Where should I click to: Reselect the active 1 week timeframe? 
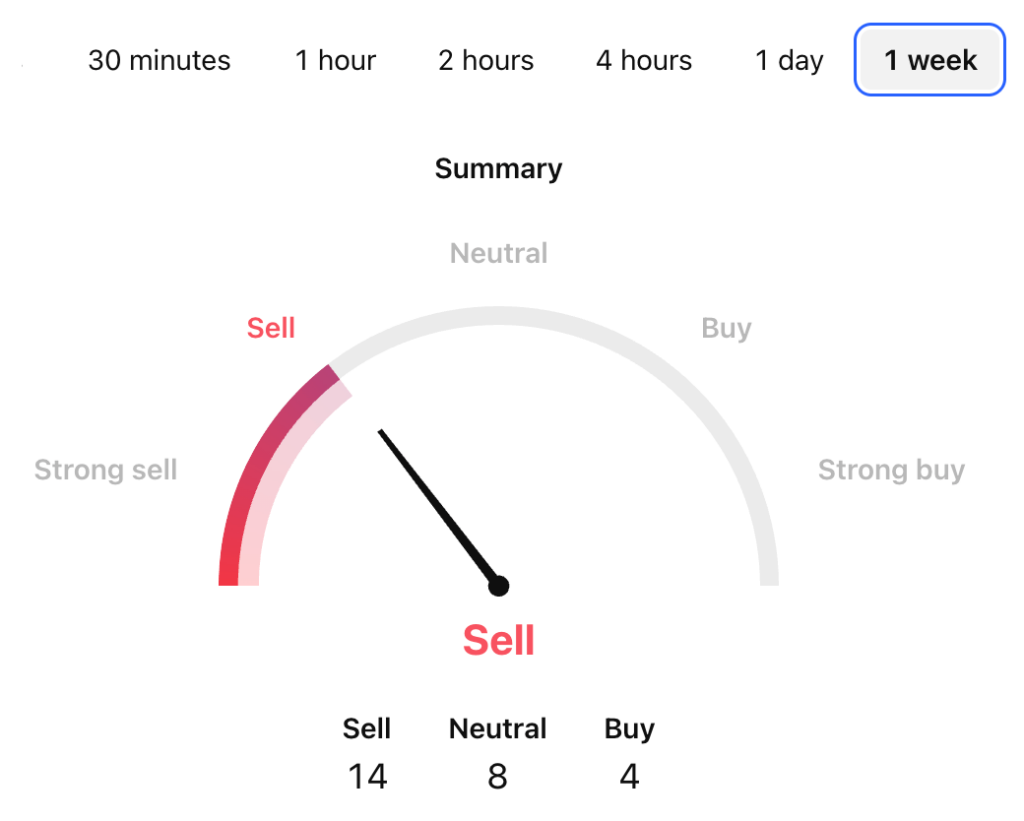tap(928, 60)
